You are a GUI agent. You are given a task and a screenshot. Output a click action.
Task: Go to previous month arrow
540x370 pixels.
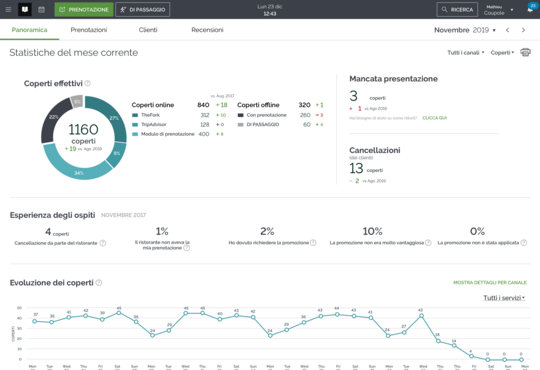pos(508,30)
